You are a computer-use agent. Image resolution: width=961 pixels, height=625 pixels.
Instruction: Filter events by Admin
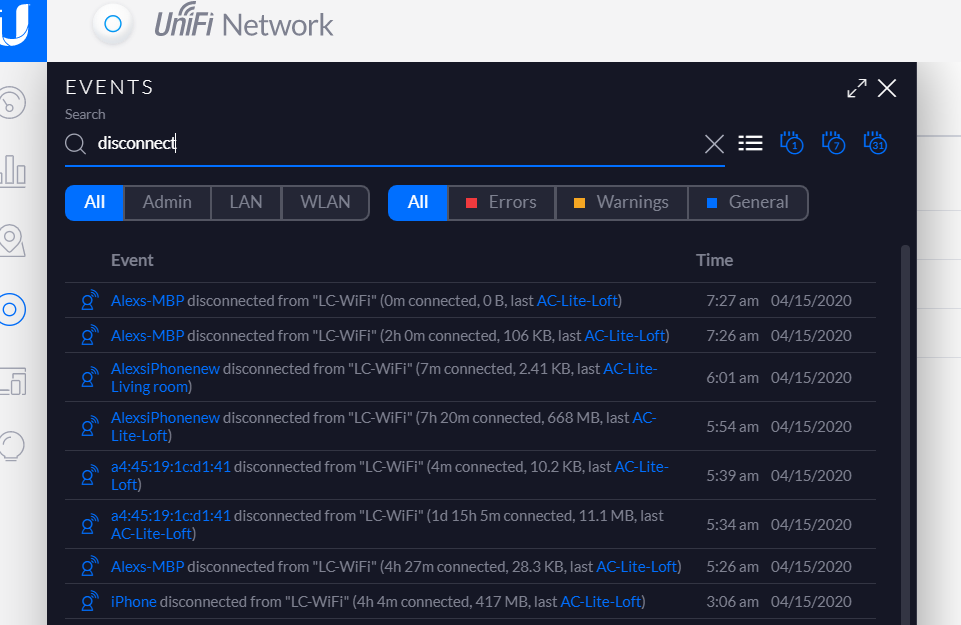[167, 202]
